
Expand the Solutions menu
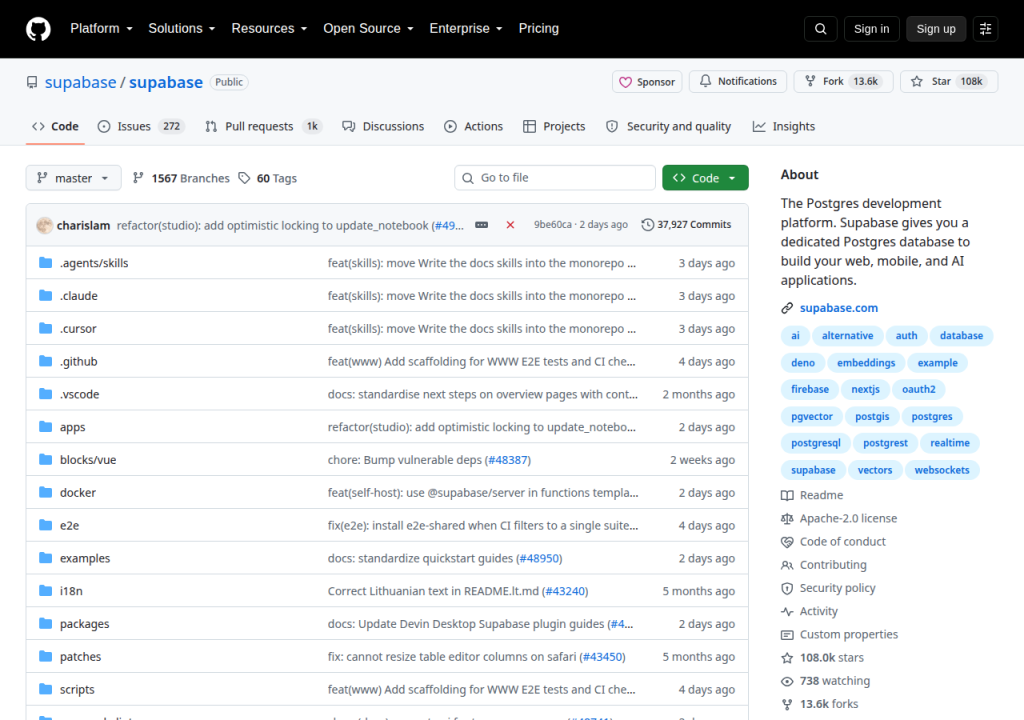182,29
